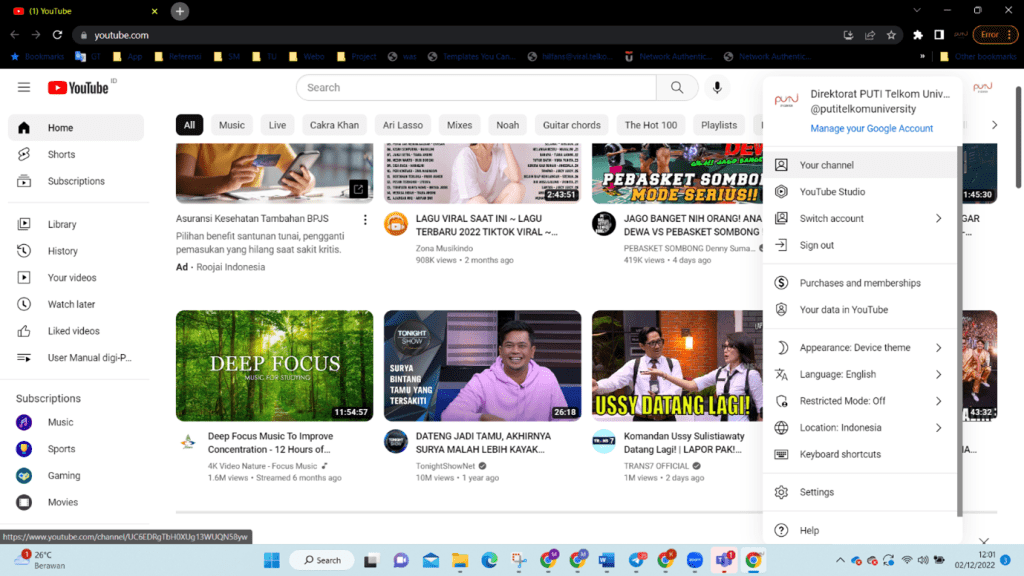Select Your channel menu item
Viewport: 1024px width, 576px height.
click(x=861, y=165)
